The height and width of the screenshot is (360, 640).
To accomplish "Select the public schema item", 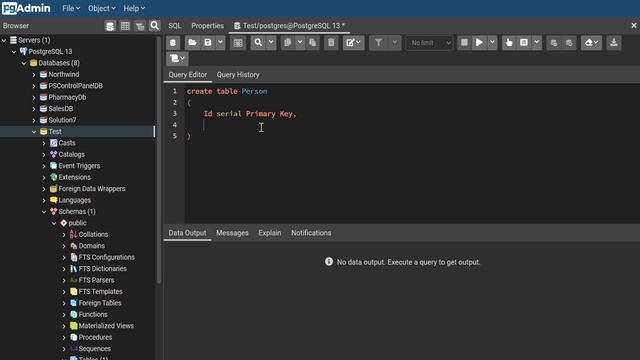I will coord(77,223).
